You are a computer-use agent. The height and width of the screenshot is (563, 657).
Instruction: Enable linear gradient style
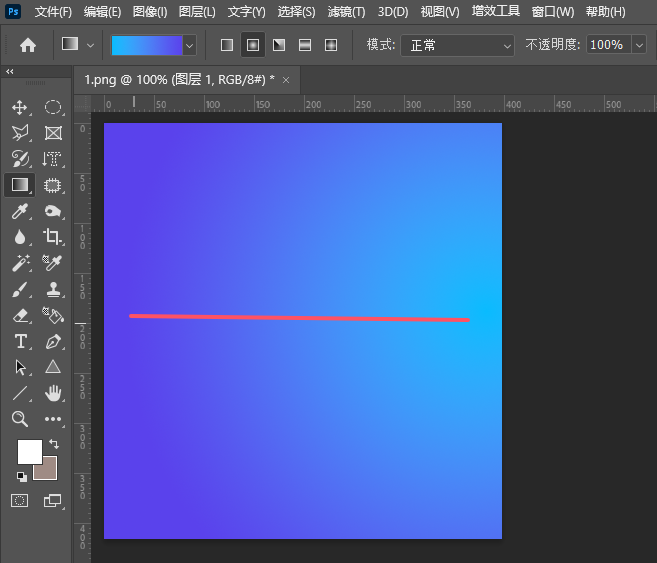tap(227, 45)
